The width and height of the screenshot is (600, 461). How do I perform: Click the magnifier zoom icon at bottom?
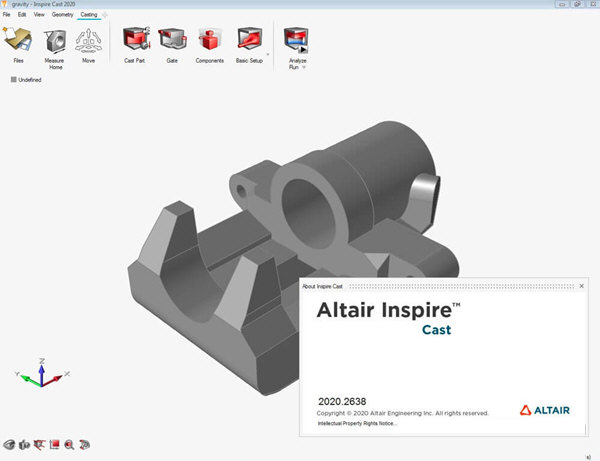70,444
